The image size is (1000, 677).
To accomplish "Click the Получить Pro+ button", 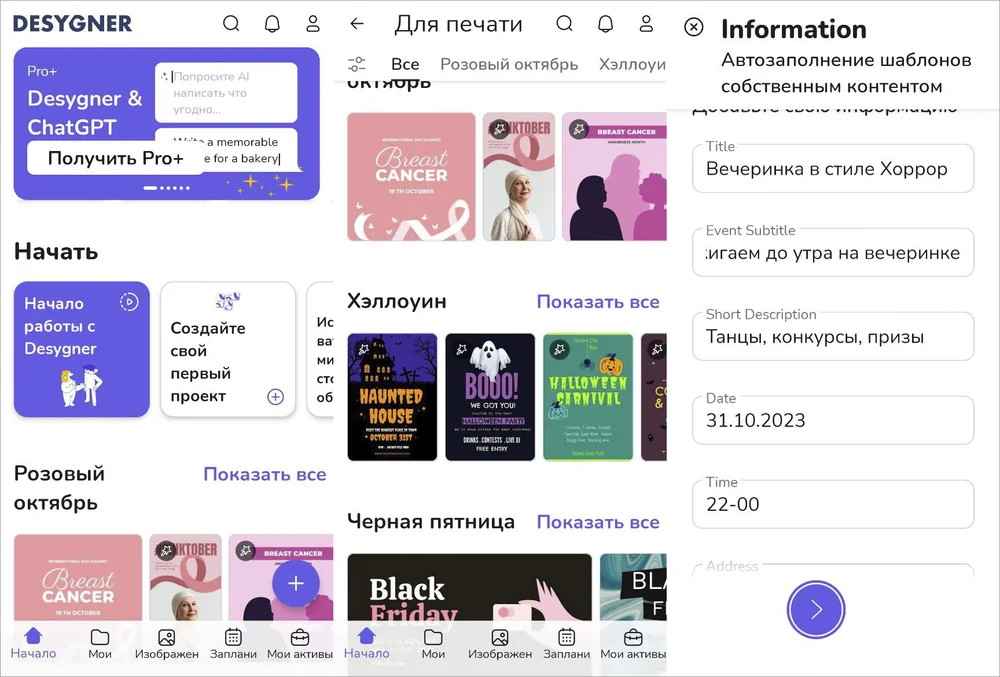I will pyautogui.click(x=116, y=158).
